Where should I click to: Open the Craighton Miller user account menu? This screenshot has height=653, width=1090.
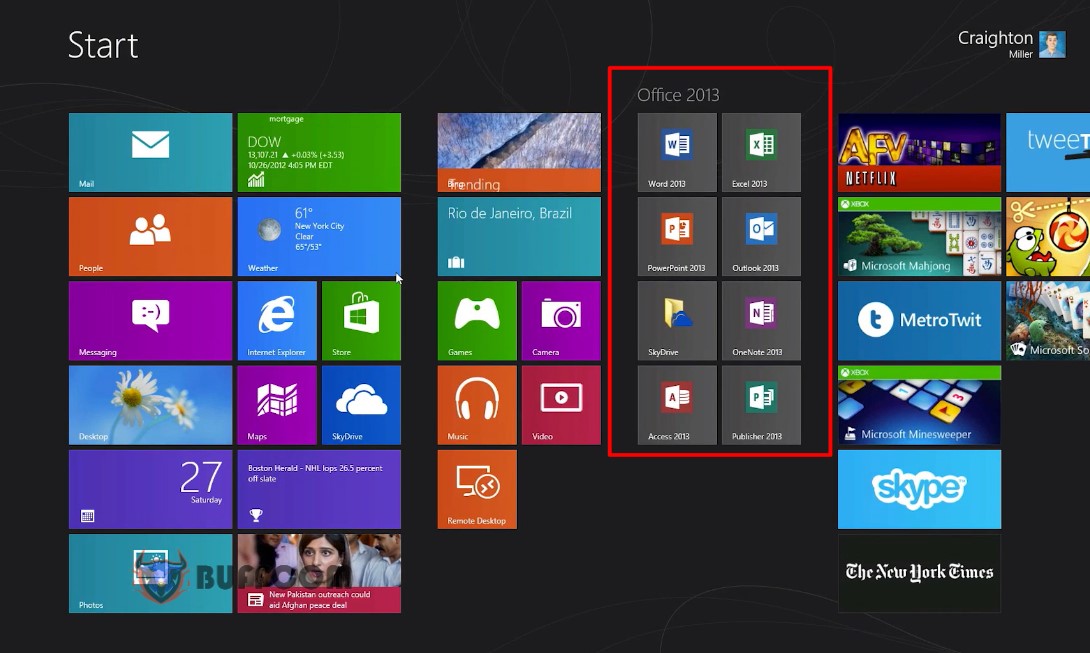(x=1011, y=44)
